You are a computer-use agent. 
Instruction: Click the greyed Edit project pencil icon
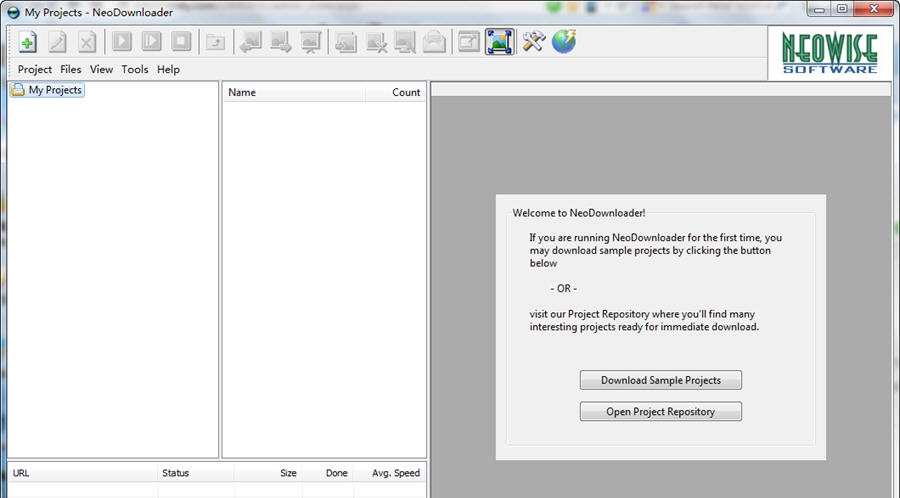point(57,42)
